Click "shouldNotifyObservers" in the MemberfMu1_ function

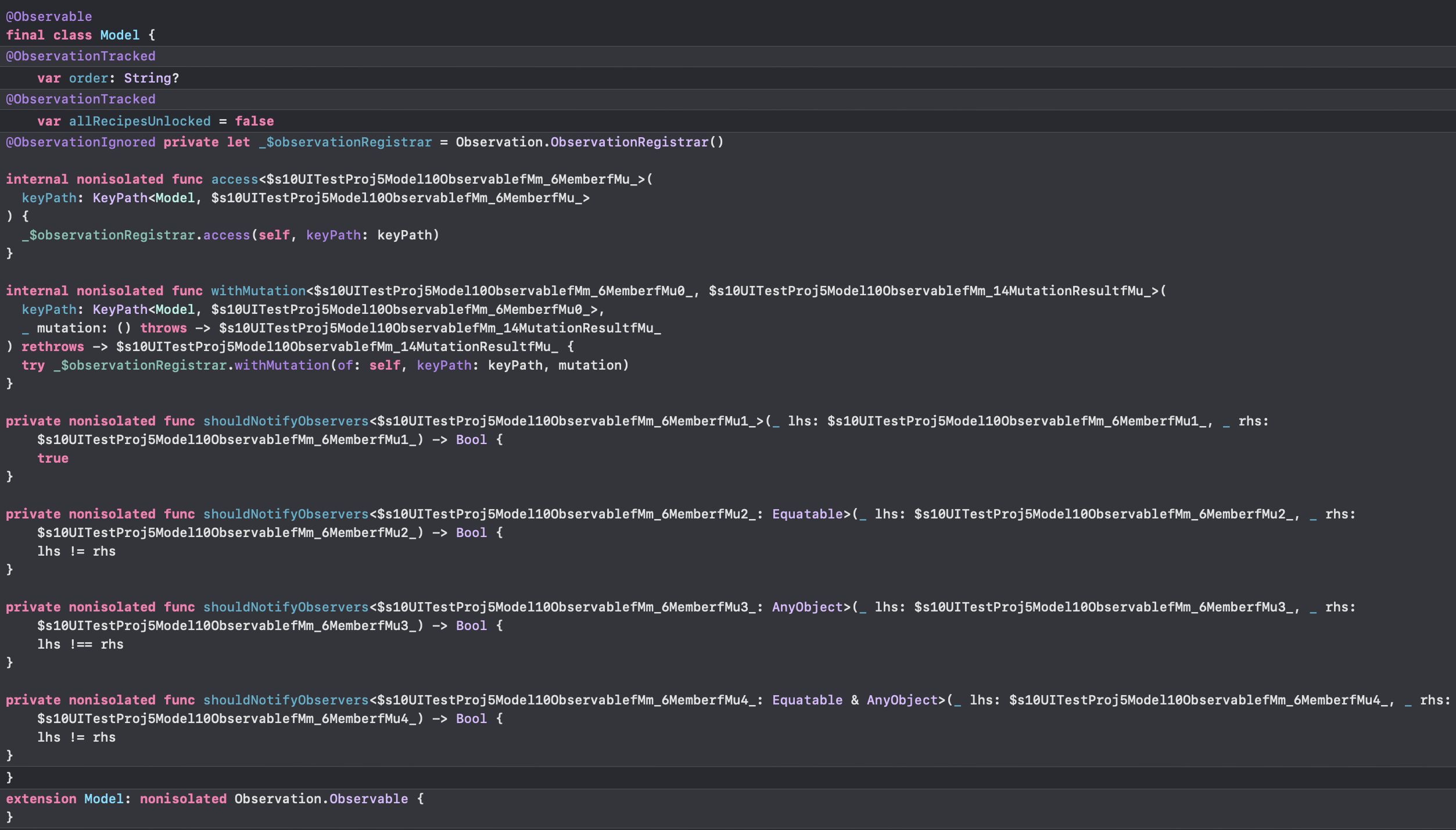[286, 421]
